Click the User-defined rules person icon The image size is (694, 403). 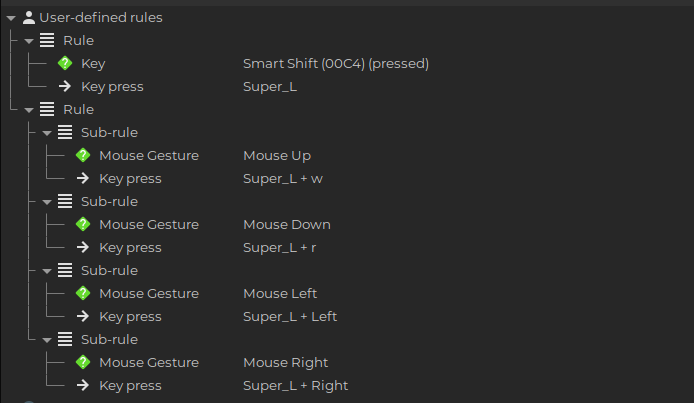(29, 18)
